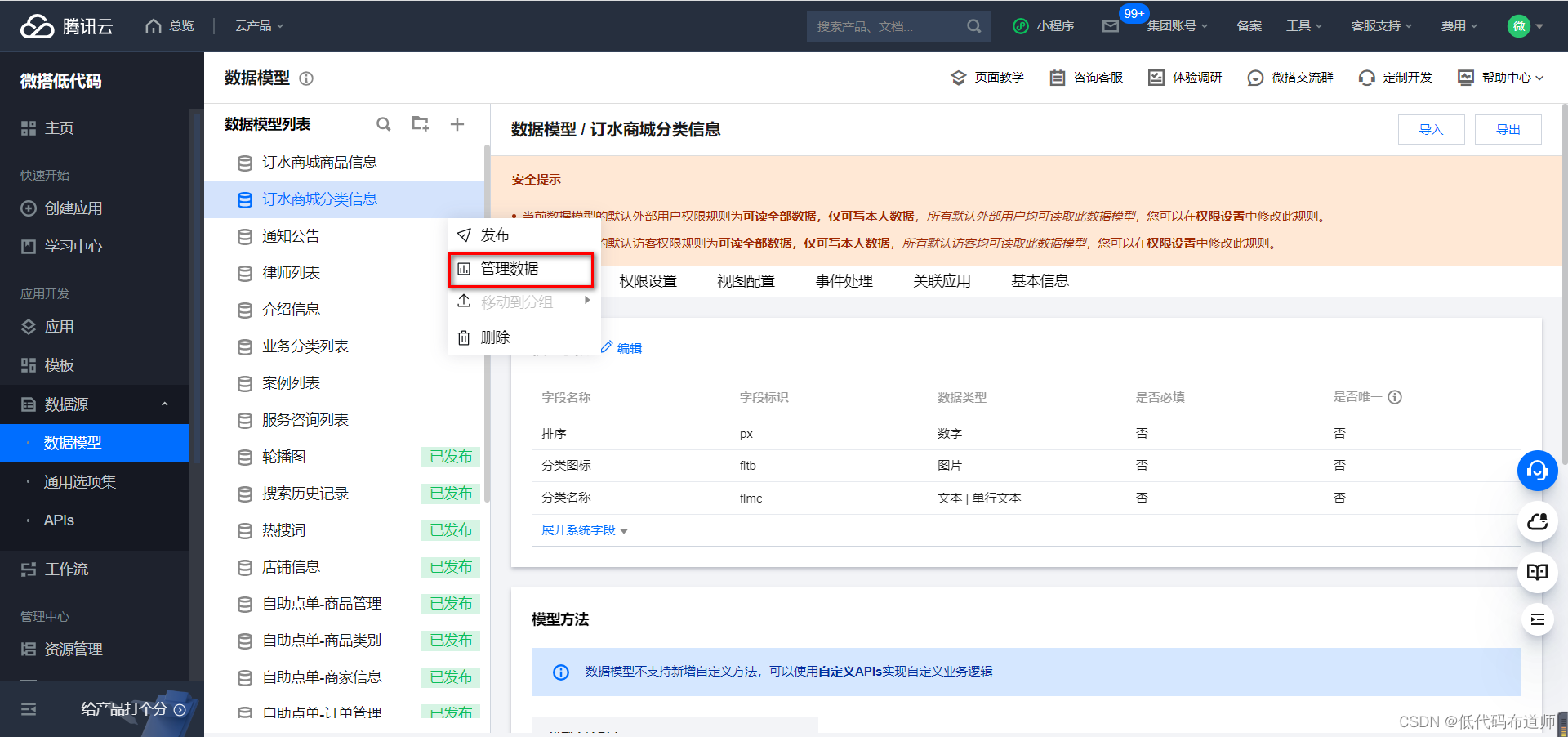Collapse the sidebar with the bottom menu icon
Screen dimensions: 1568x737
pyautogui.click(x=29, y=709)
